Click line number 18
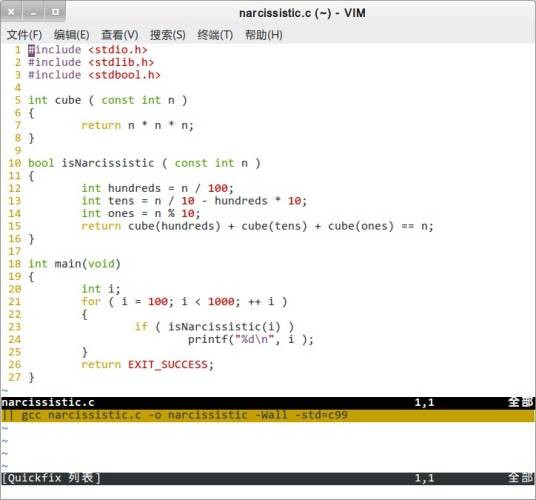This screenshot has height=500, width=536. (15, 264)
